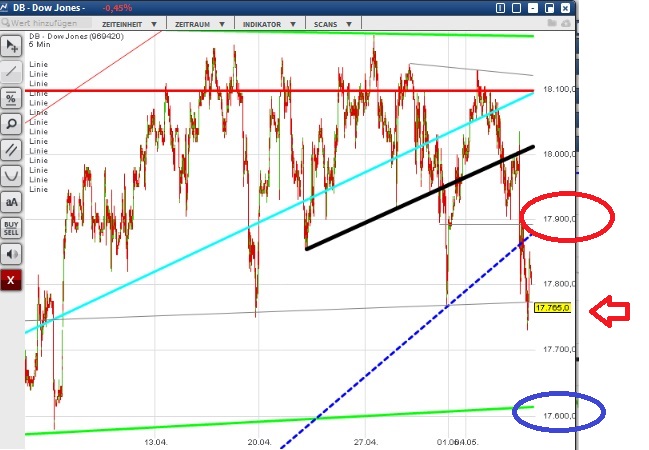The width and height of the screenshot is (649, 450).
Task: Open the BUY SELL order tool
Action: [11, 228]
